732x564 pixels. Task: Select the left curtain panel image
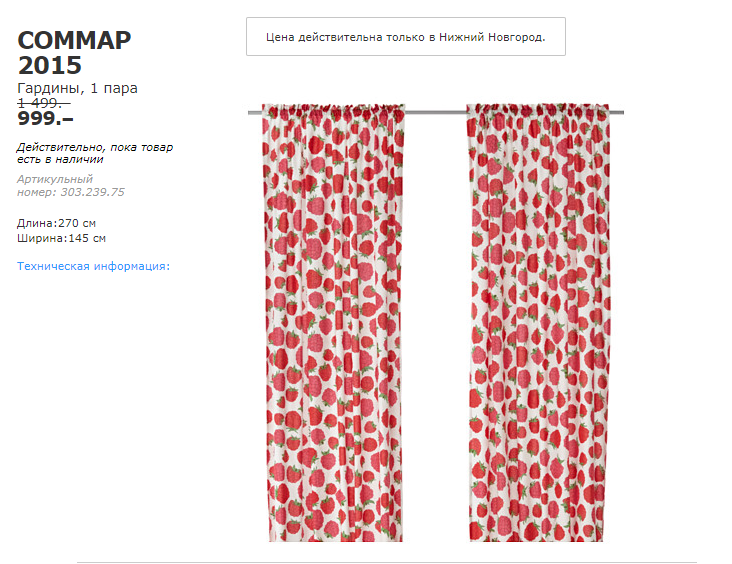click(333, 323)
